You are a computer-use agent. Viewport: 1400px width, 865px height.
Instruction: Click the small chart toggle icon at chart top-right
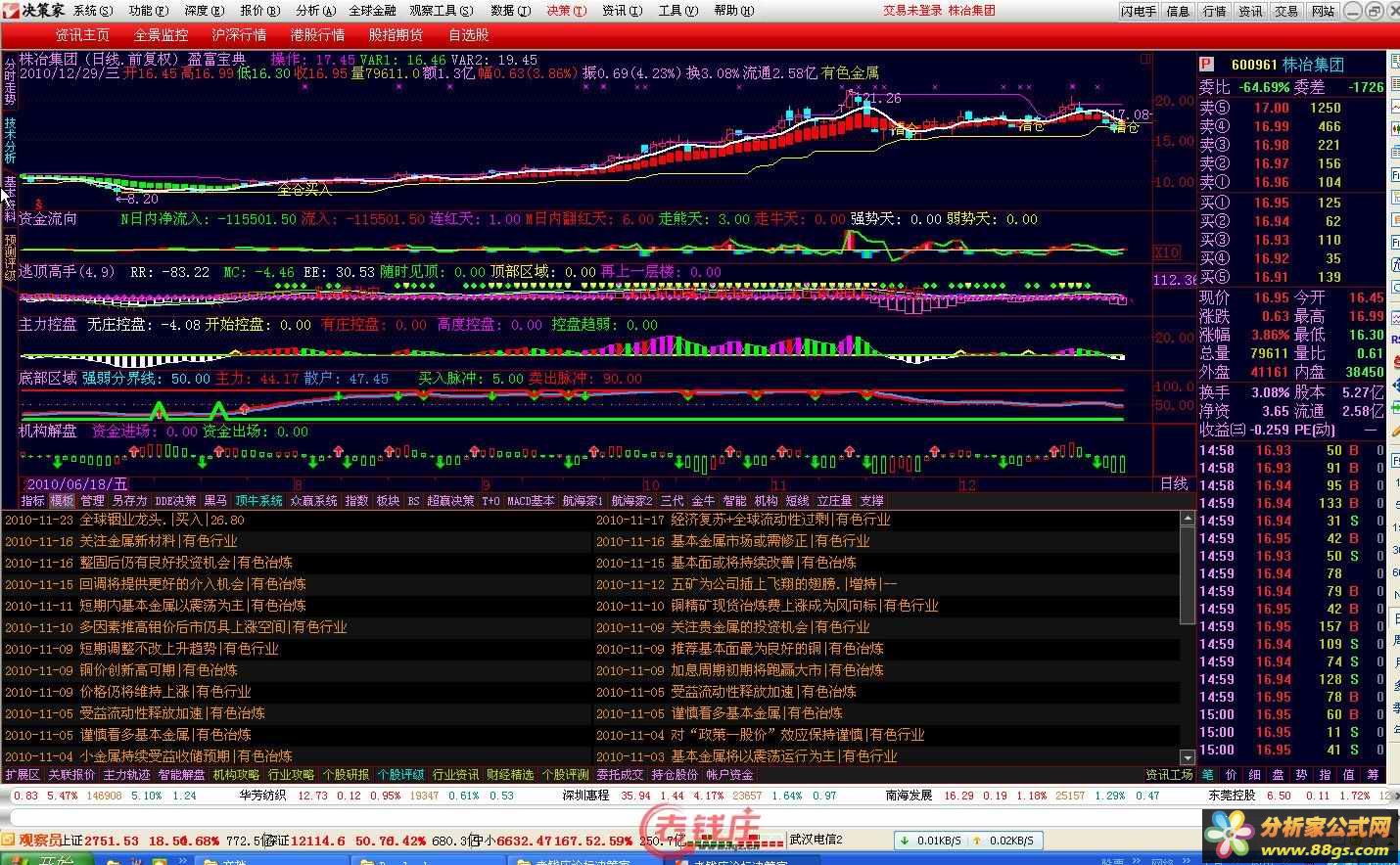coord(1144,59)
